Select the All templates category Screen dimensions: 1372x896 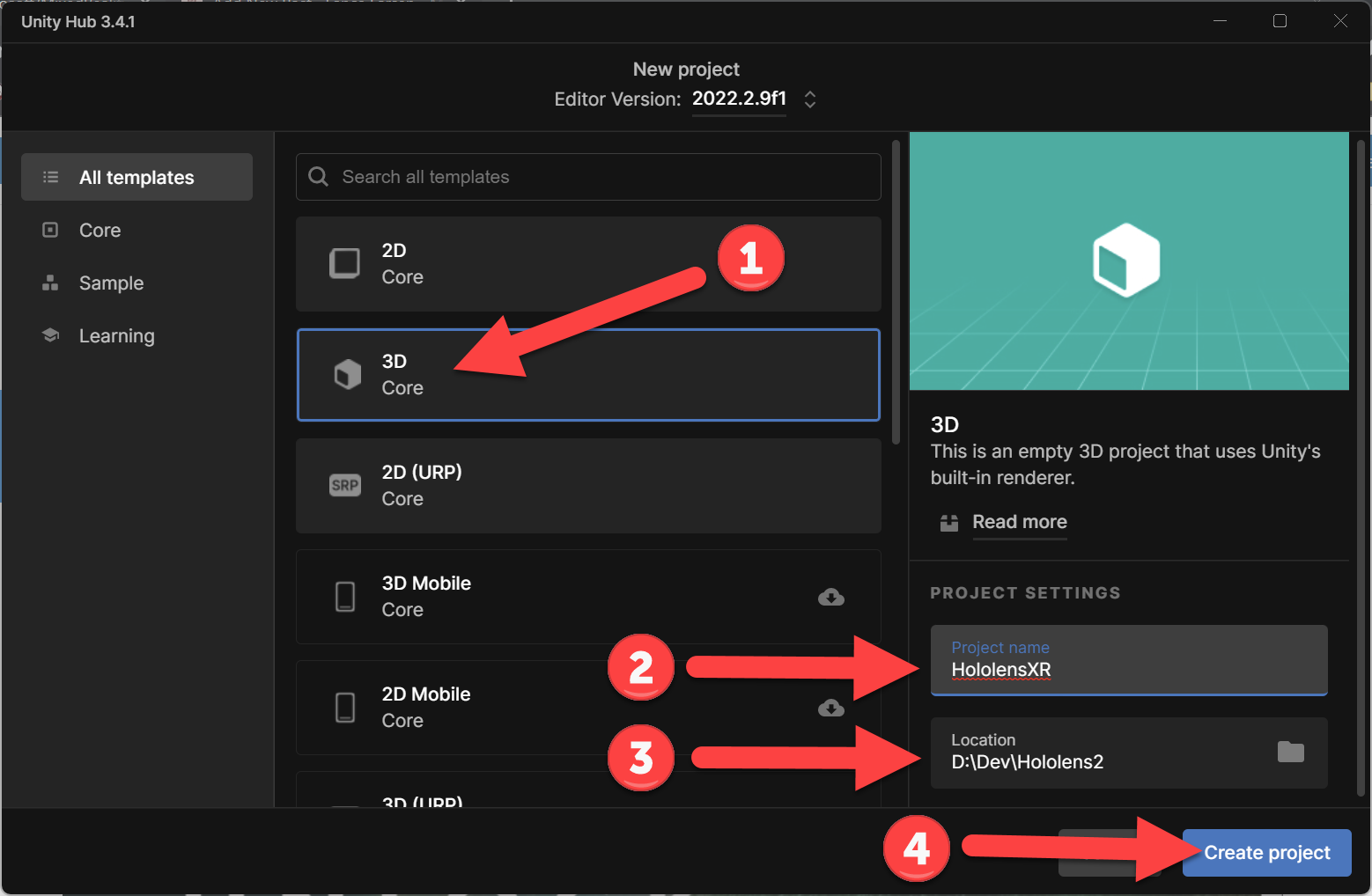pos(136,177)
